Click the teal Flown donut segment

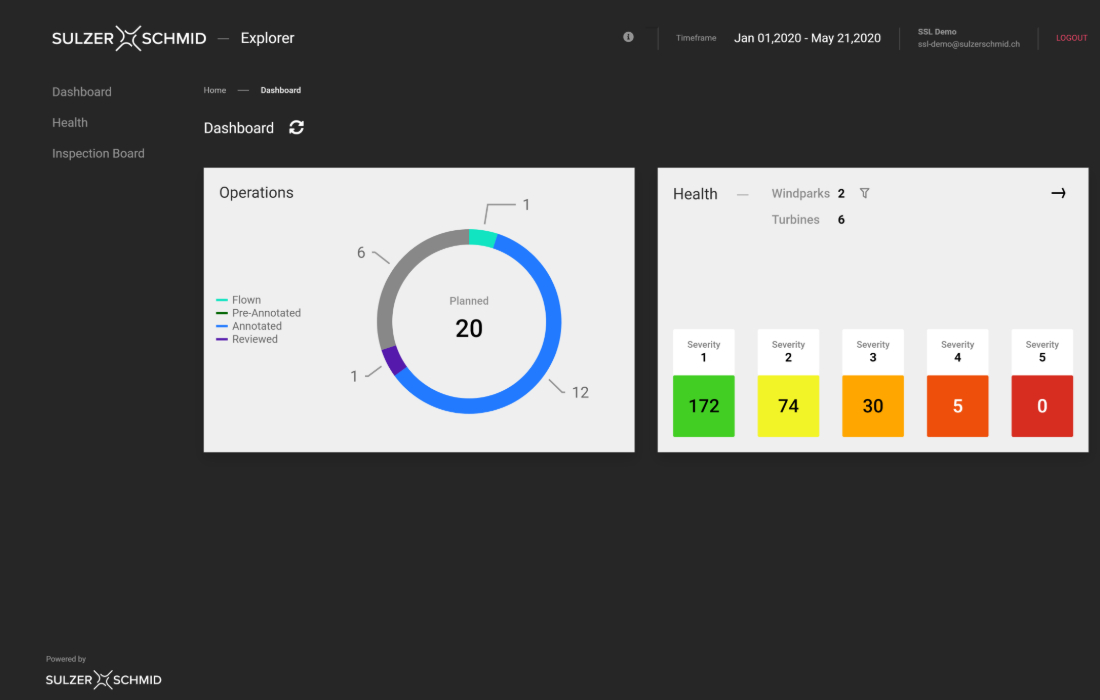483,238
